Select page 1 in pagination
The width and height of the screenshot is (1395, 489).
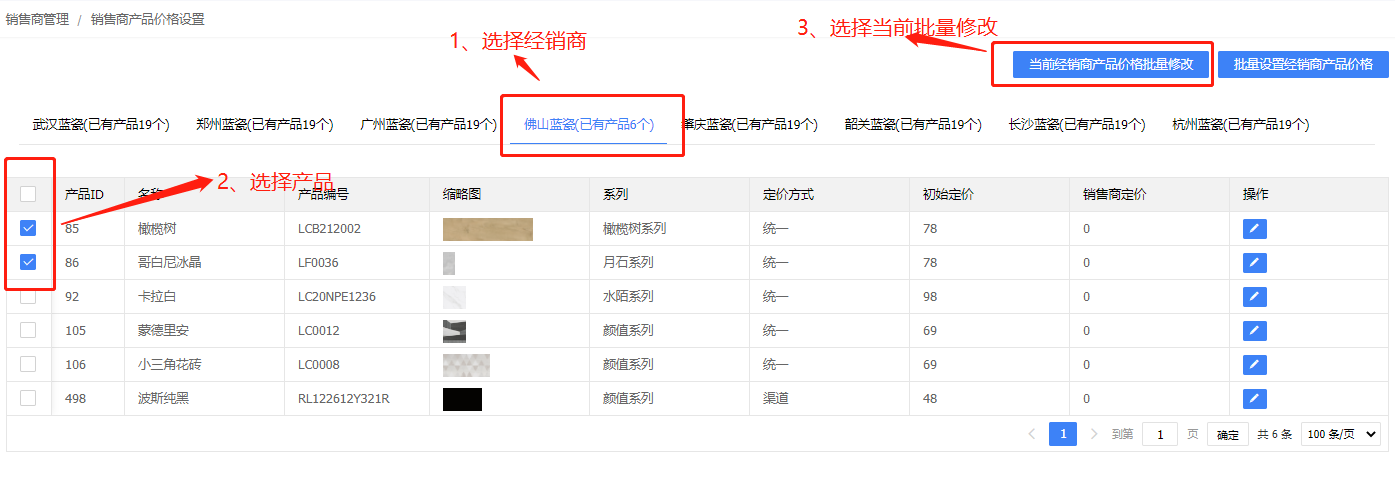(x=1063, y=434)
